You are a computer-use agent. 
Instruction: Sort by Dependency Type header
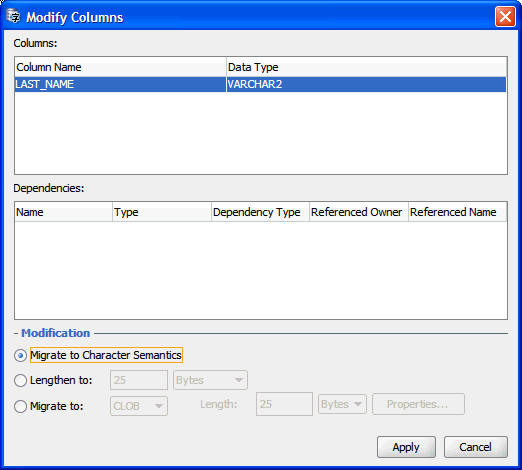pyautogui.click(x=260, y=212)
